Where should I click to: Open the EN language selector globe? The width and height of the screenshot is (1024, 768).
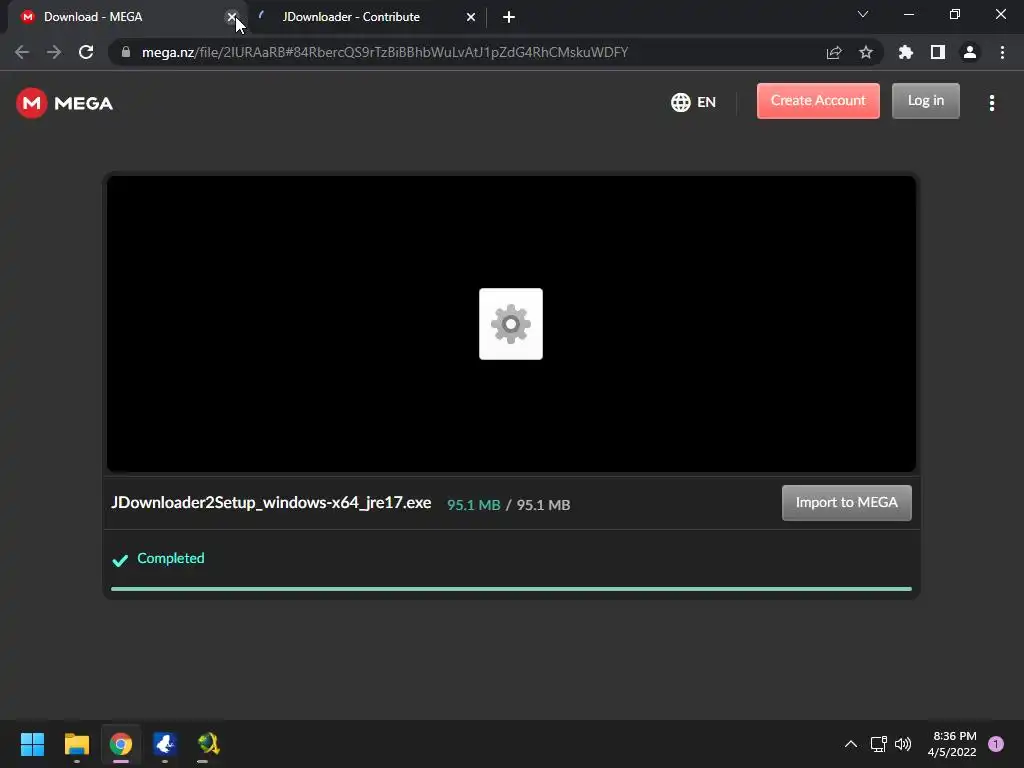click(x=693, y=103)
